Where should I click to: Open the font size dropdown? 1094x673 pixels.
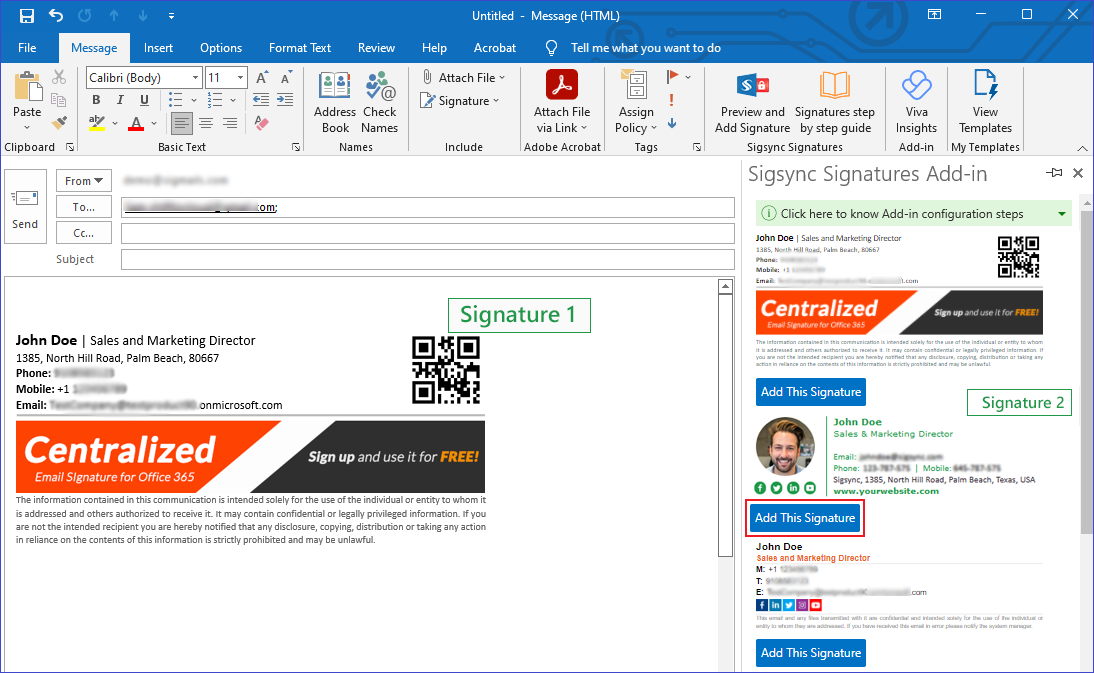(241, 78)
